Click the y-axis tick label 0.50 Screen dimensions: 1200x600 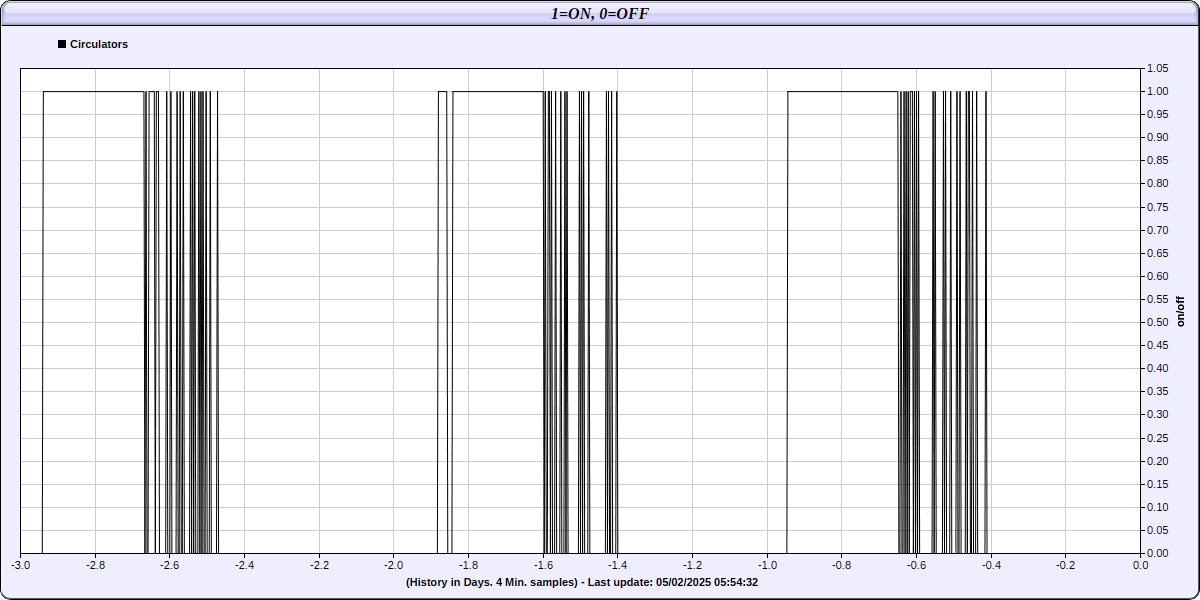point(1157,322)
